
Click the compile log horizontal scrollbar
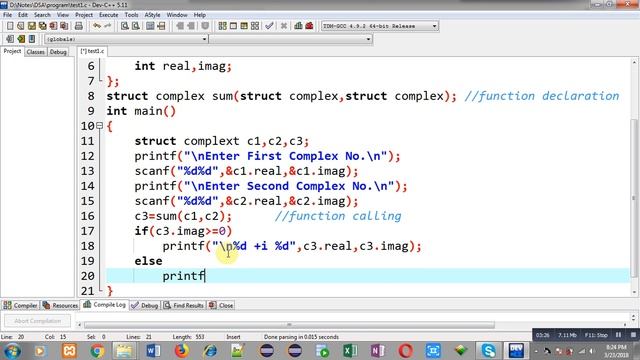(289, 325)
